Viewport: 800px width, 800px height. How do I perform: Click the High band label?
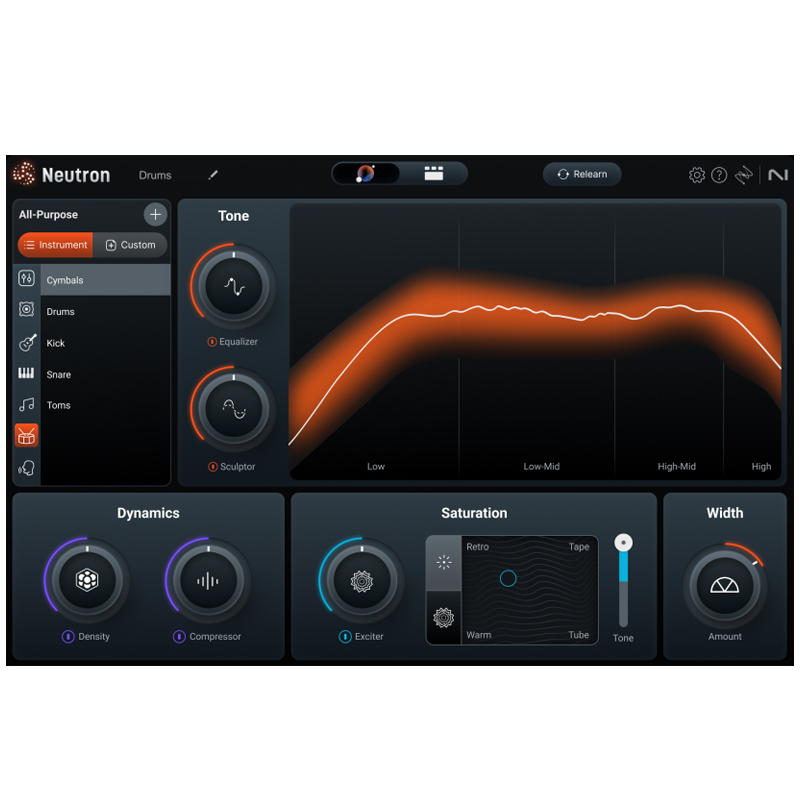click(x=761, y=466)
